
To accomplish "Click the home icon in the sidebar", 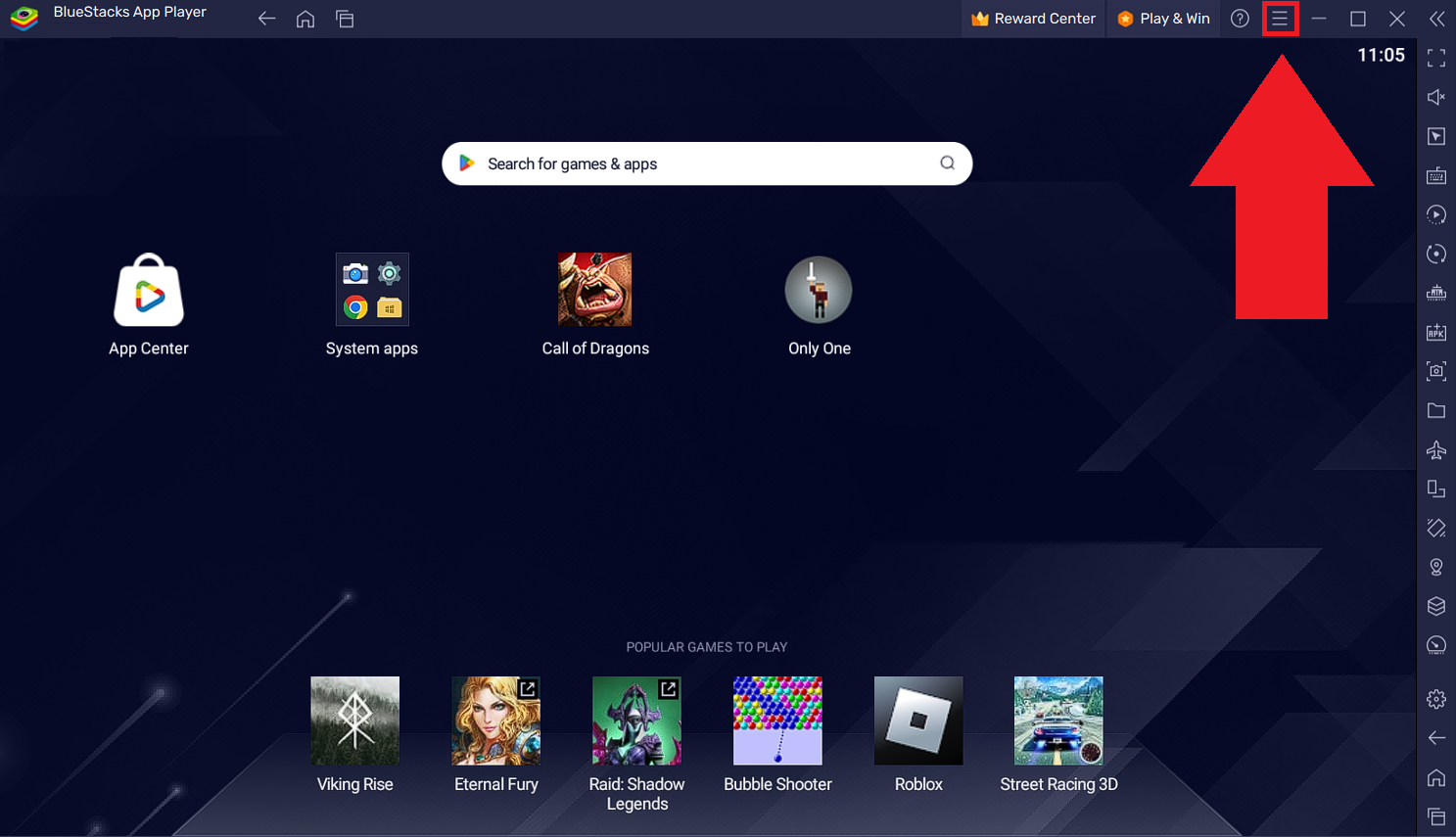I will [x=1436, y=777].
